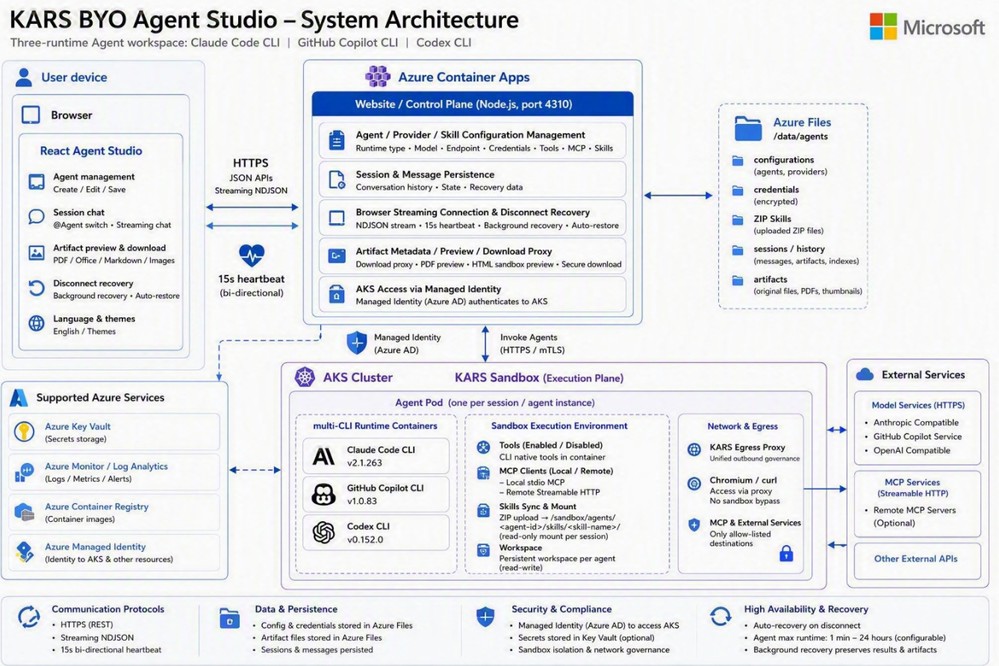
Task: Click the Network & Egress heading
Action: [x=742, y=426]
